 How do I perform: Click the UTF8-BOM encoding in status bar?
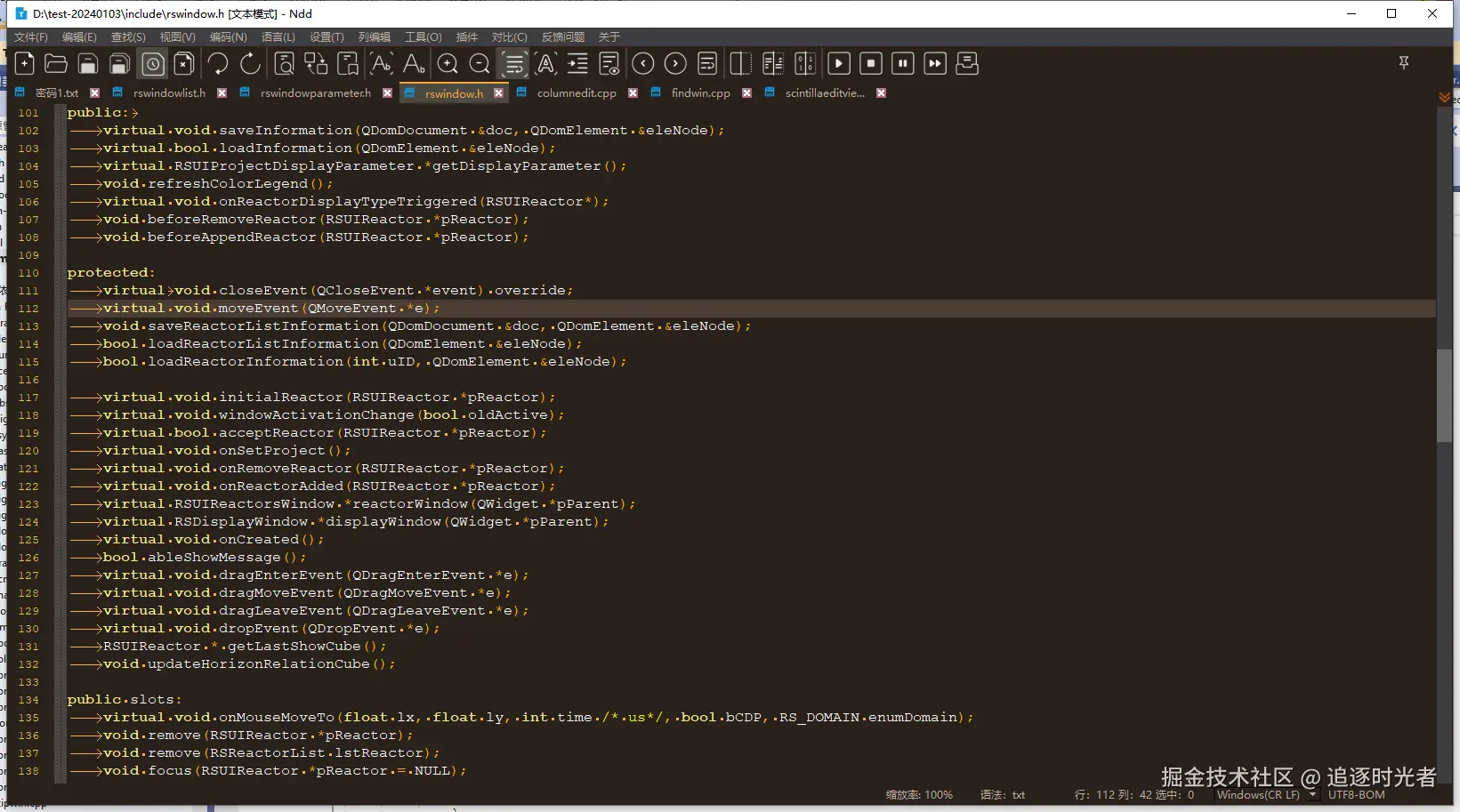pyautogui.click(x=1357, y=795)
